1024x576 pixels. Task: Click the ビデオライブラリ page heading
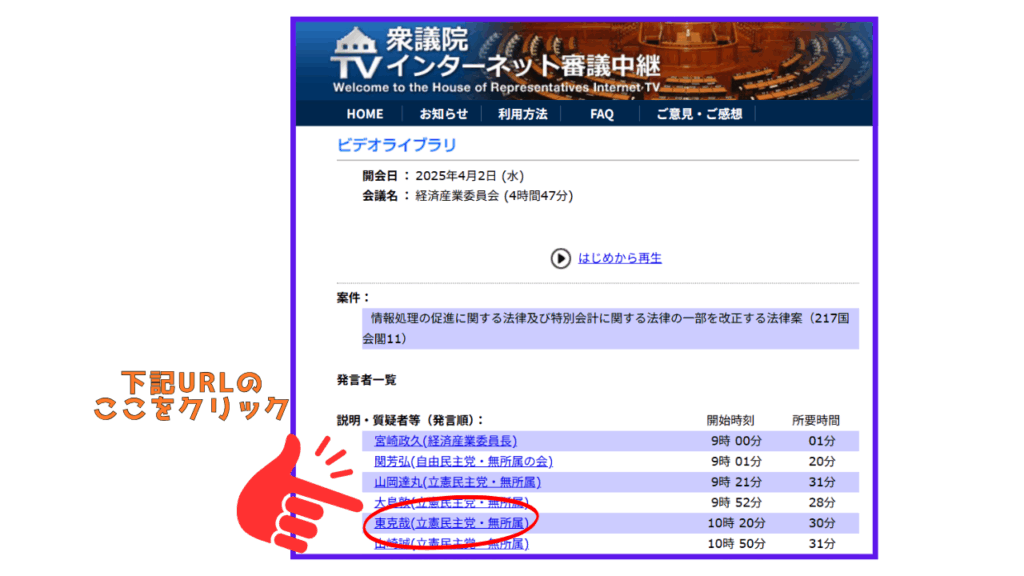[x=396, y=144]
